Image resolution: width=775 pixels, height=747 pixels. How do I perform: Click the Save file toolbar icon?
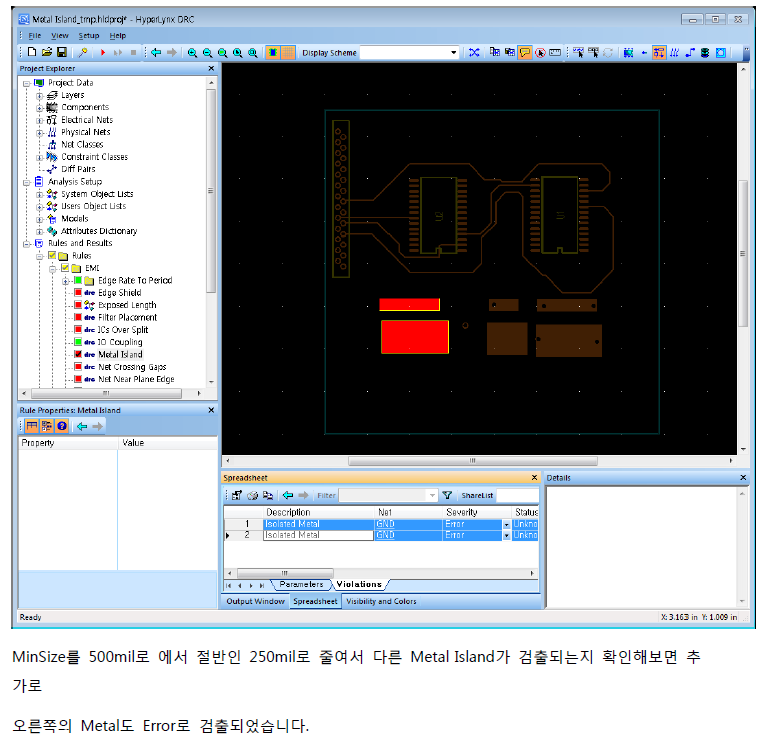point(61,52)
